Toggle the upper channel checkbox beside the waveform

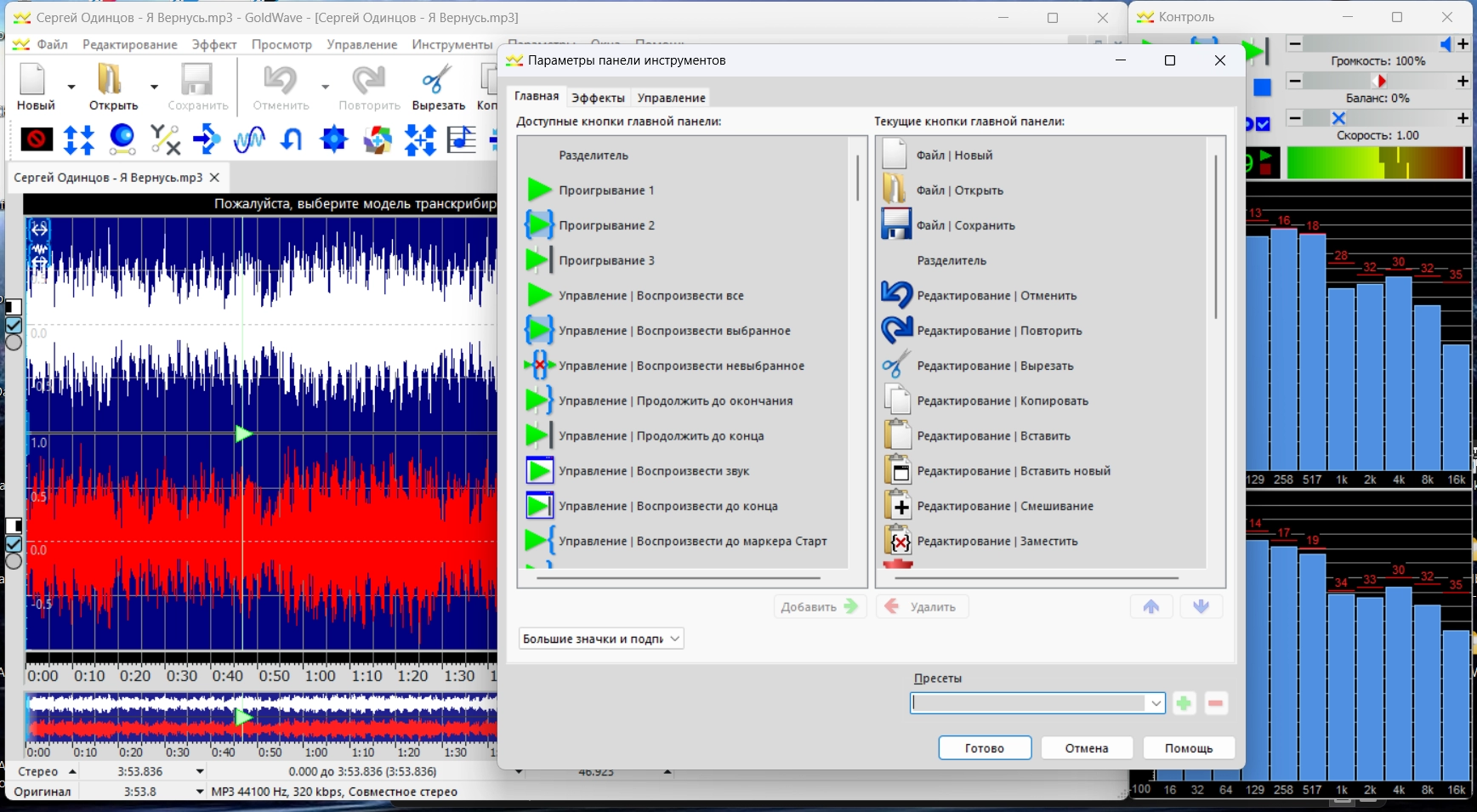14,326
